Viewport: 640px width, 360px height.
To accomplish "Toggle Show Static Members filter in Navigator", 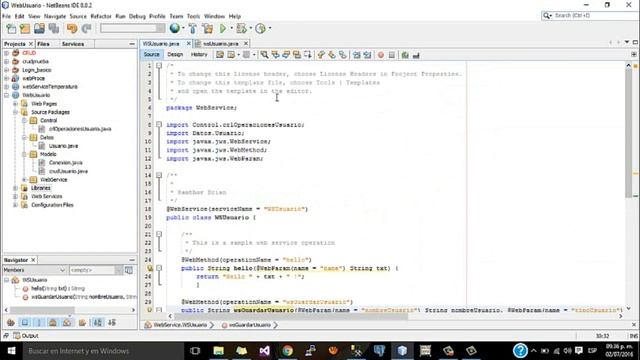I will (39, 322).
